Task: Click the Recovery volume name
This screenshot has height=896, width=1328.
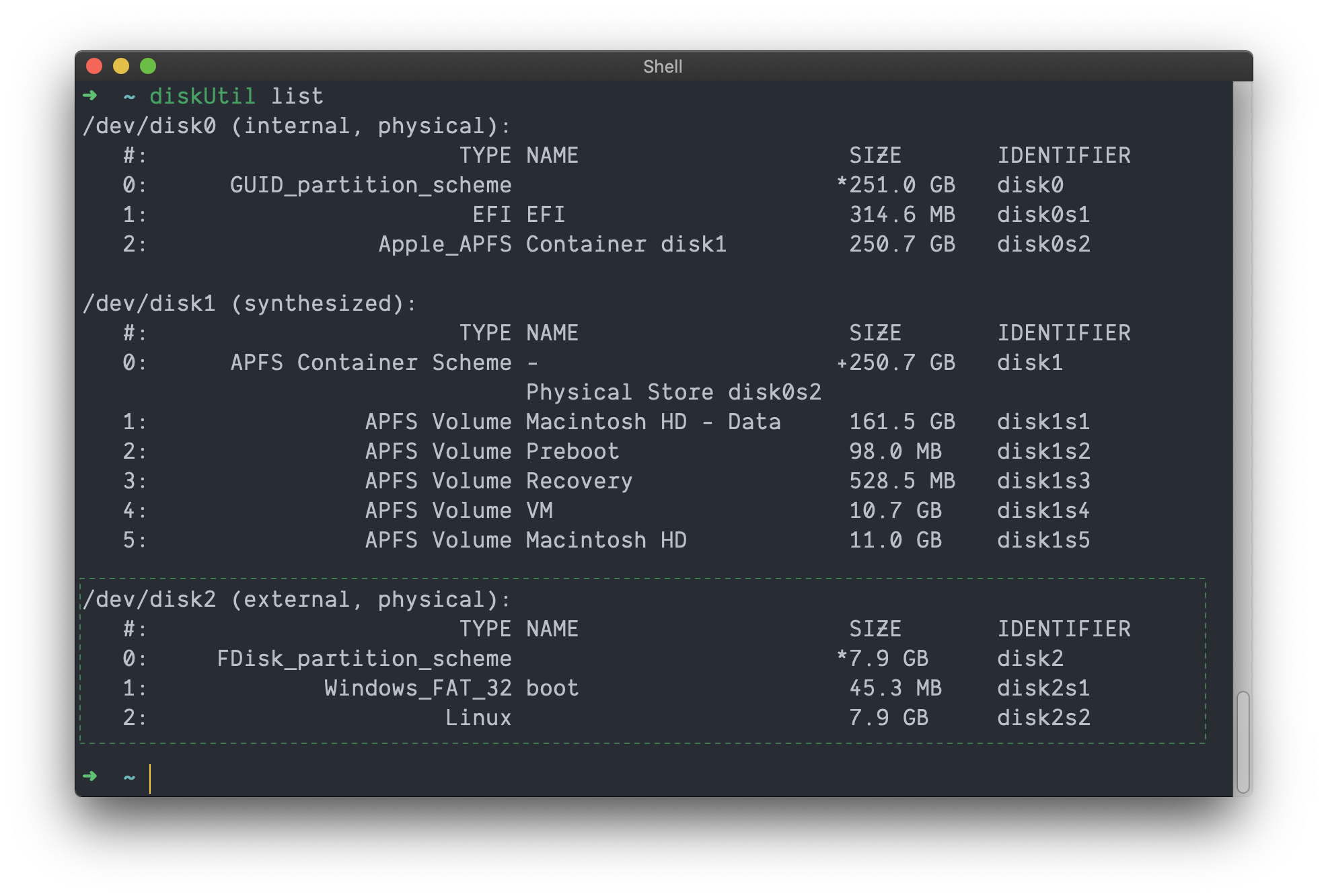Action: [579, 481]
